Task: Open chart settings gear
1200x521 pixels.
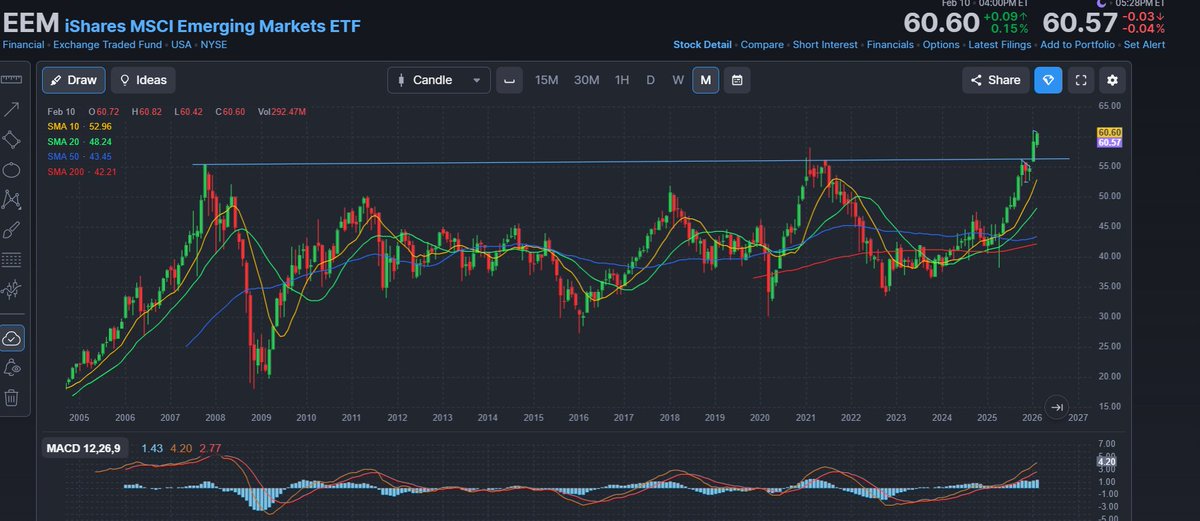Action: [x=1113, y=80]
